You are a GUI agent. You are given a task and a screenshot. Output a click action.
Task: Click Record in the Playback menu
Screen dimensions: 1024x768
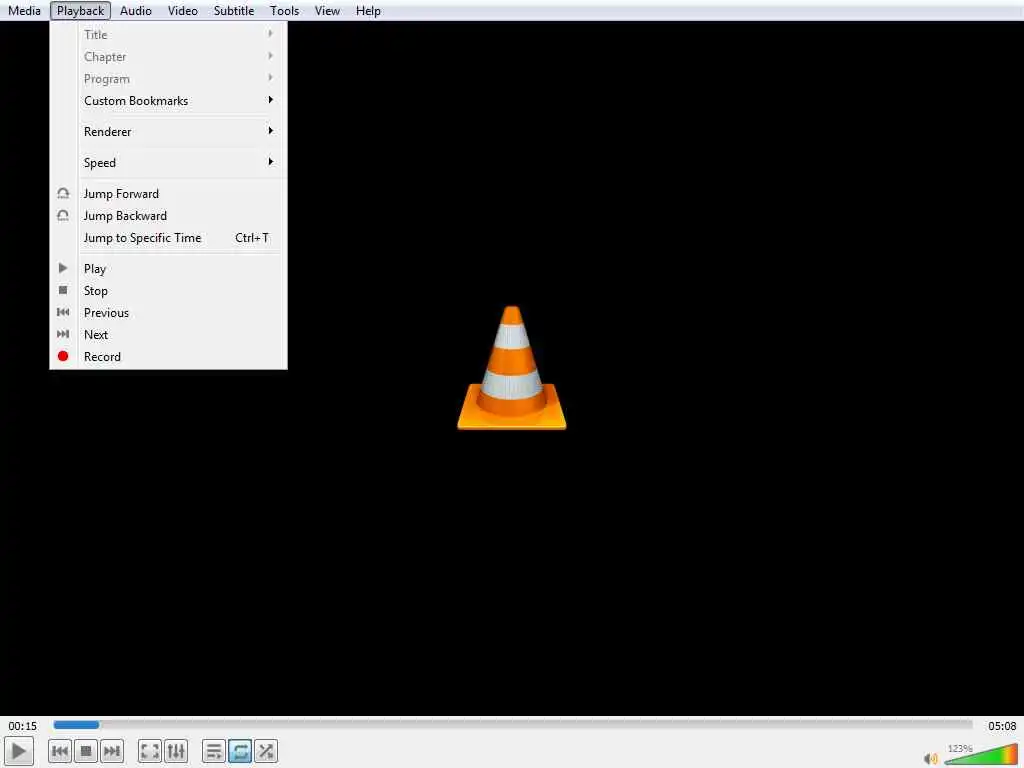pyautogui.click(x=168, y=357)
